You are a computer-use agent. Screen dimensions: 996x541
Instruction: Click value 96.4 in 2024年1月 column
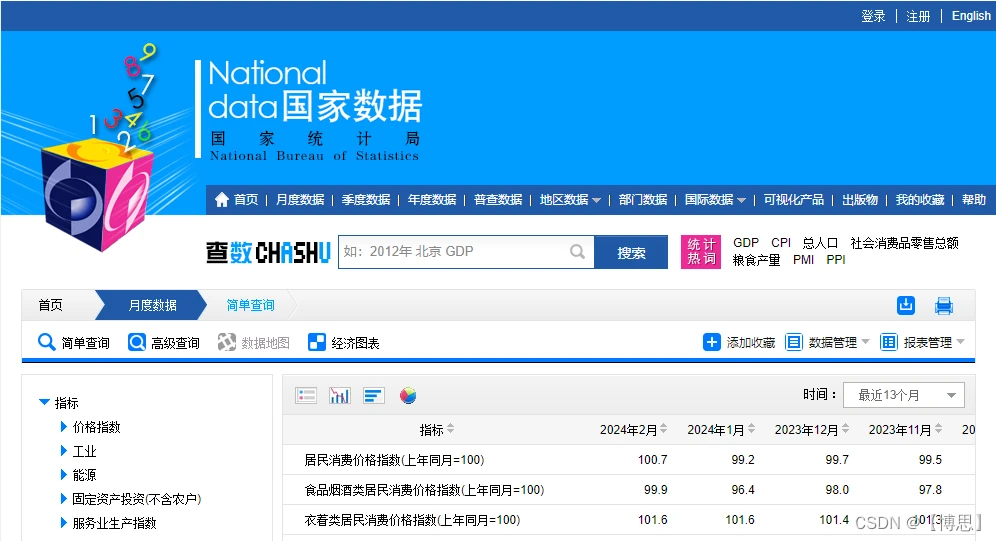click(x=743, y=490)
